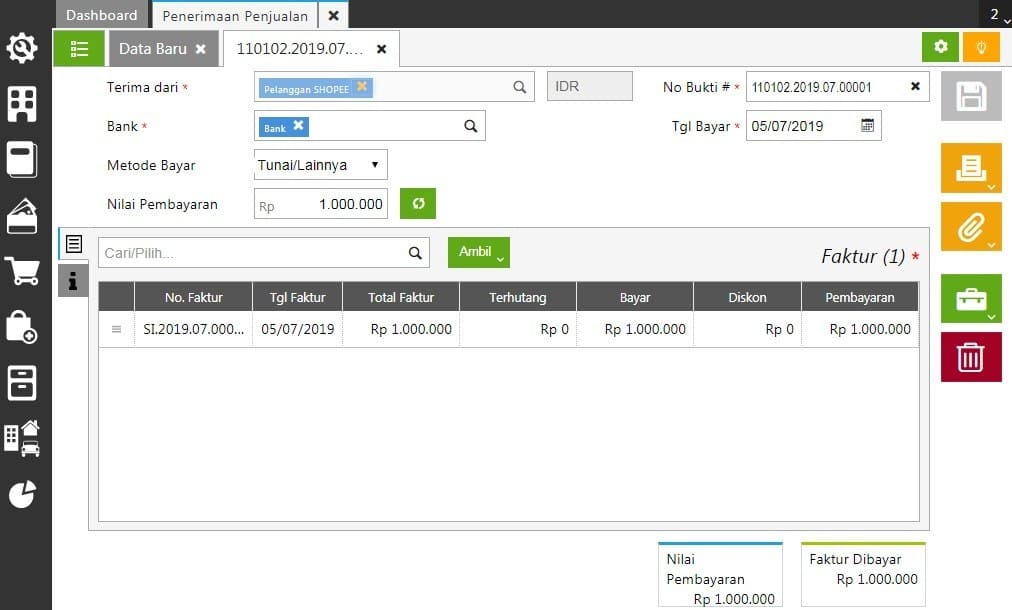The height and width of the screenshot is (610, 1012).
Task: Click the green refresh payment value icon
Action: 418,203
